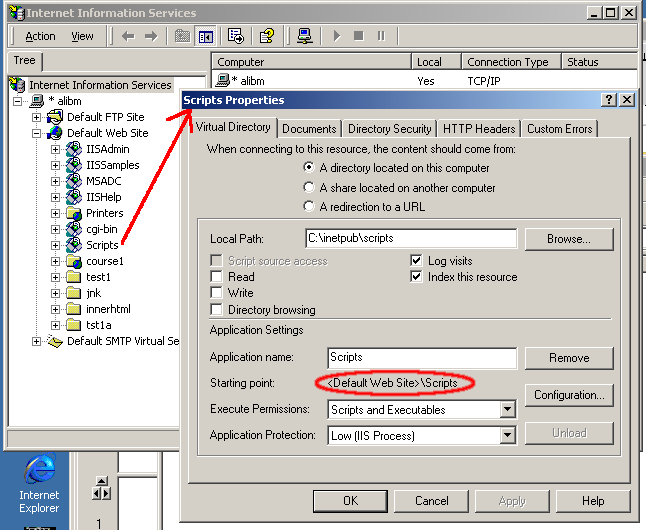This screenshot has width=646, height=530.
Task: Uncheck the Log visits checkbox
Action: [x=416, y=261]
